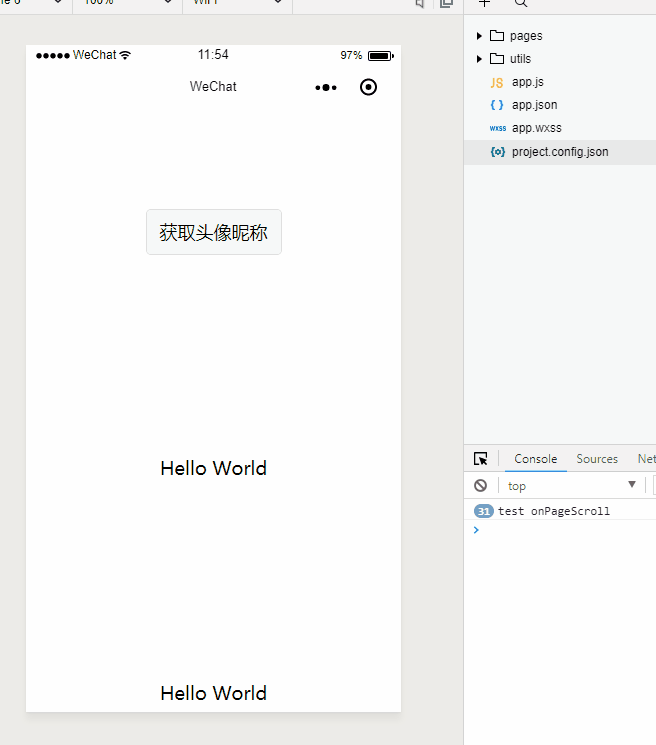This screenshot has height=745, width=656.
Task: Open app.json file
Action: pos(534,105)
